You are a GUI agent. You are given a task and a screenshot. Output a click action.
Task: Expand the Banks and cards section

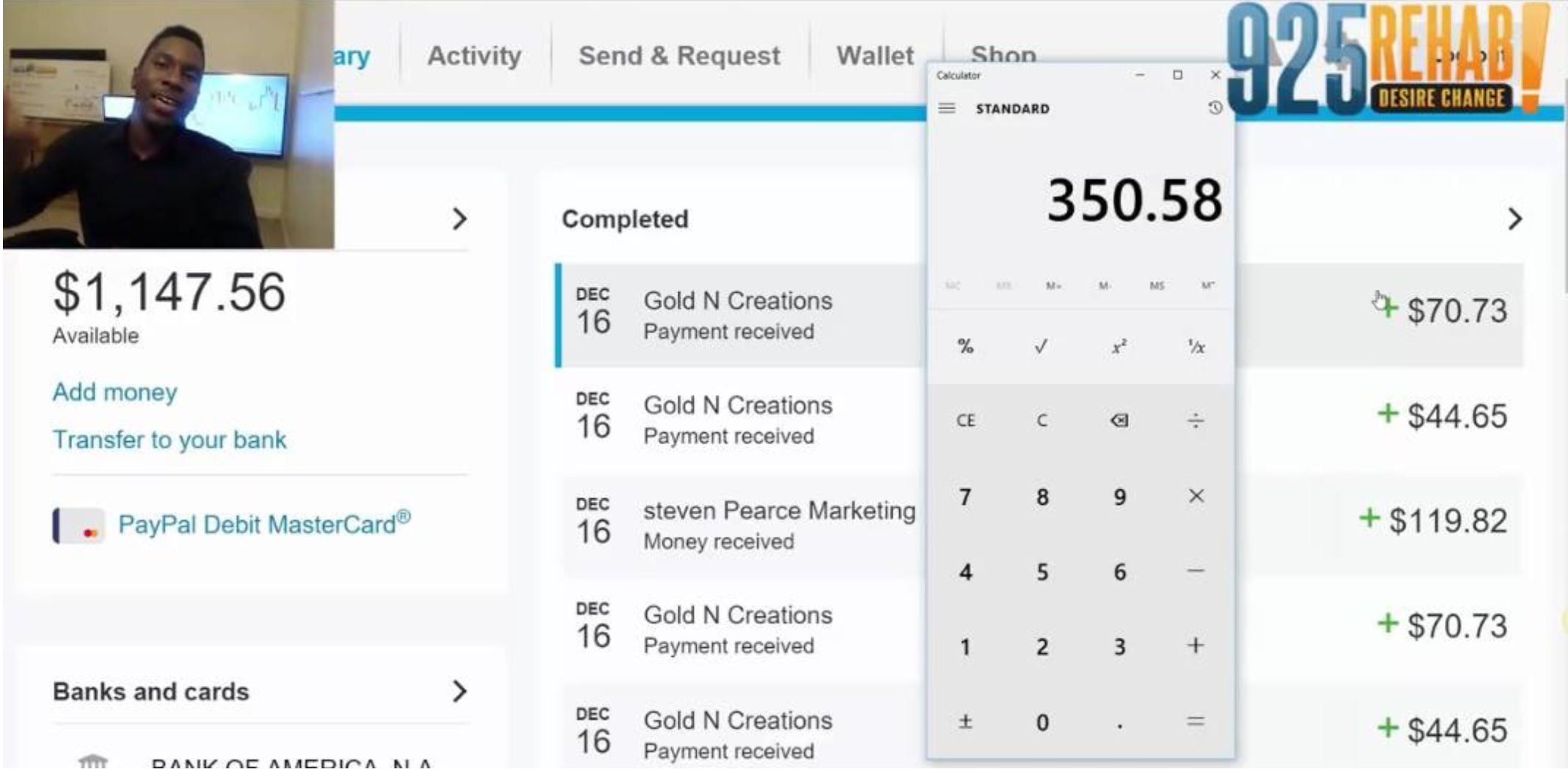459,691
